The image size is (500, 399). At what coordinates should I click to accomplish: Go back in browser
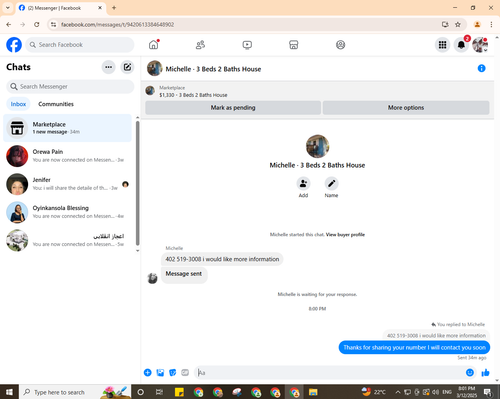pos(9,24)
